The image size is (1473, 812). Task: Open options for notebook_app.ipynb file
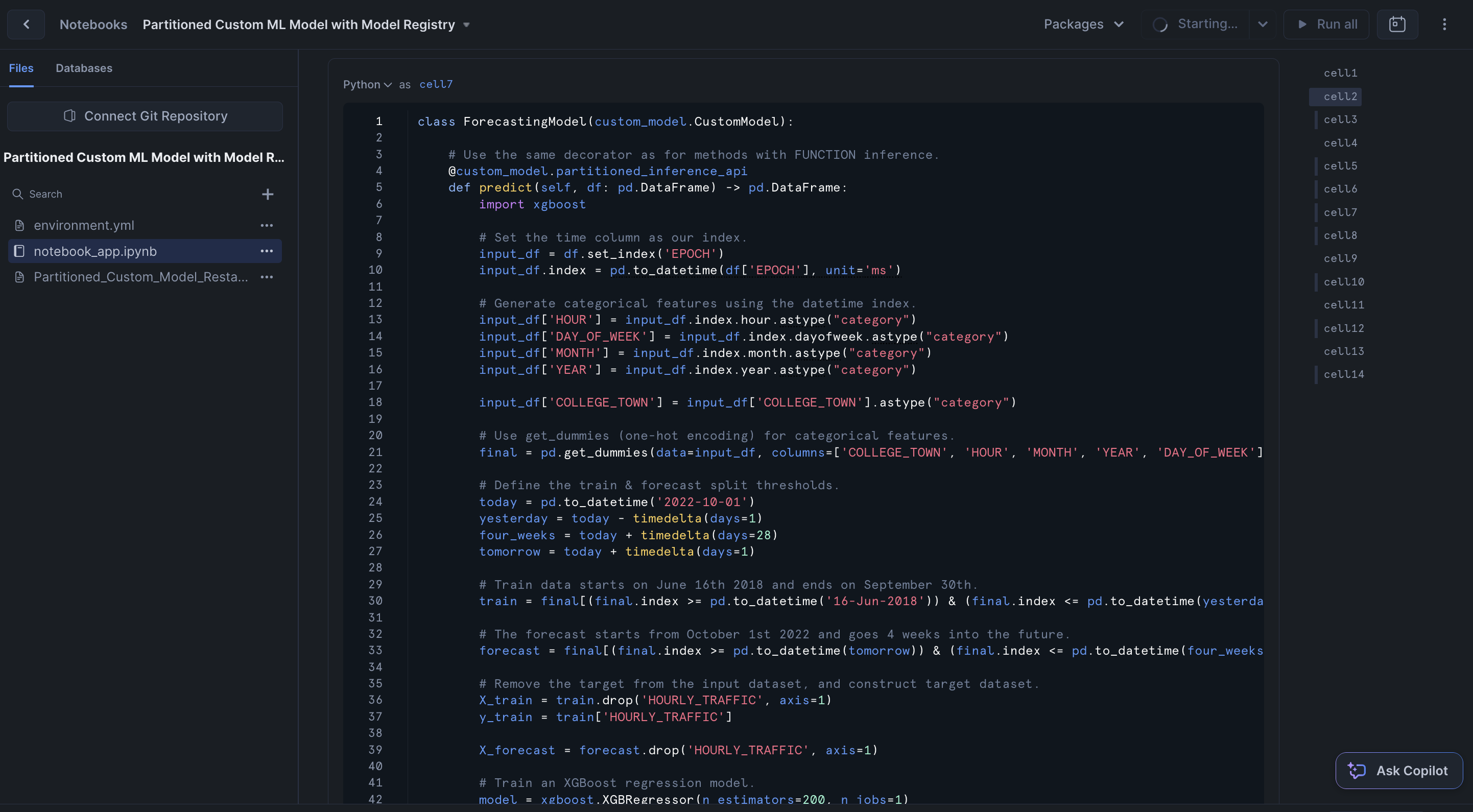[267, 251]
